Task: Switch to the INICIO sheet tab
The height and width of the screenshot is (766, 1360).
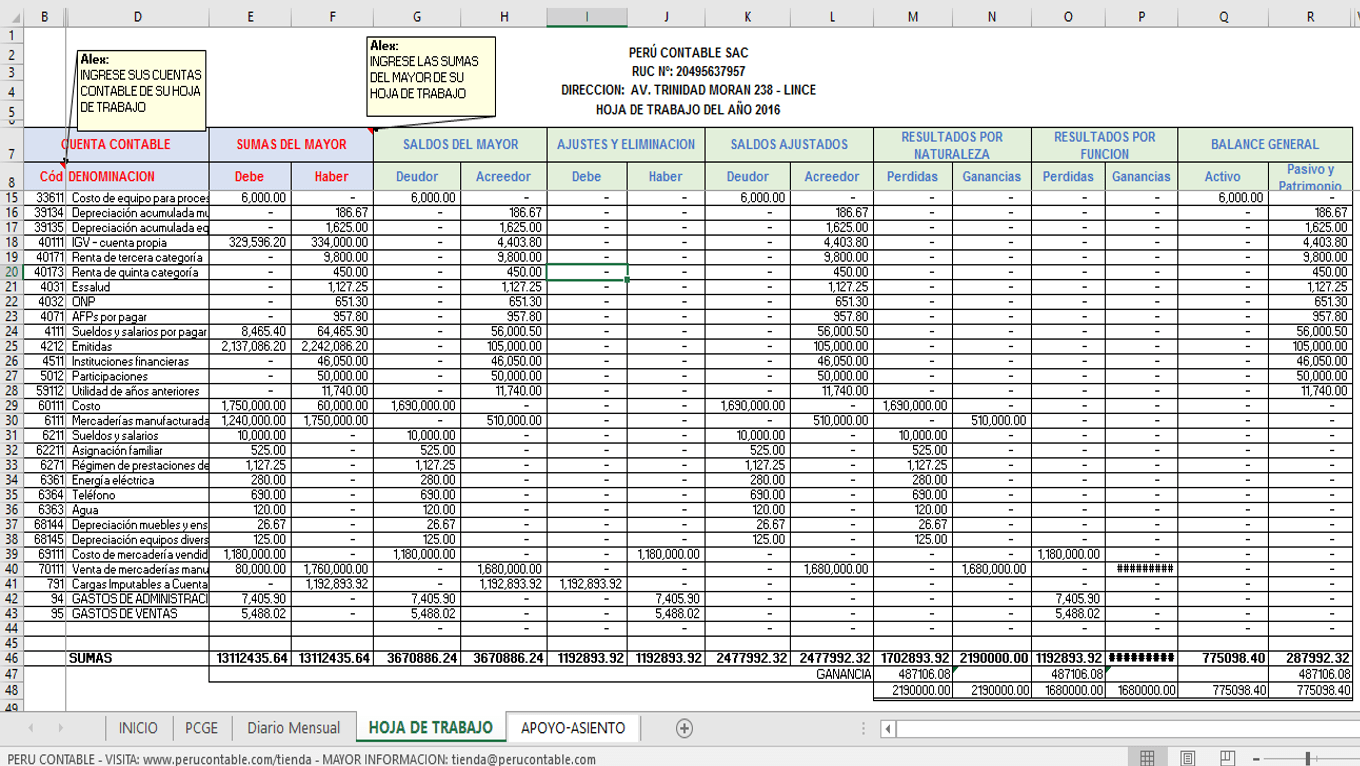Action: pos(138,728)
